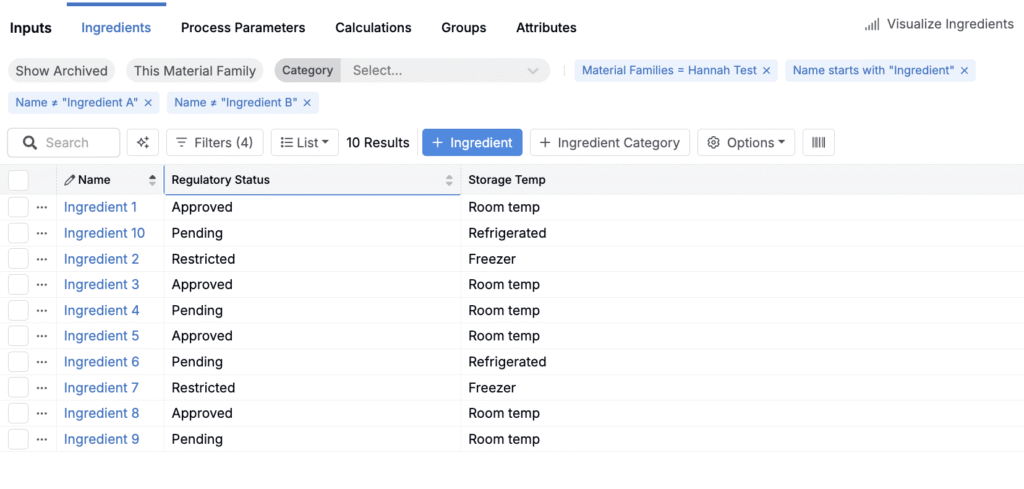
Task: Click the sort arrows in the Name column
Action: [152, 180]
